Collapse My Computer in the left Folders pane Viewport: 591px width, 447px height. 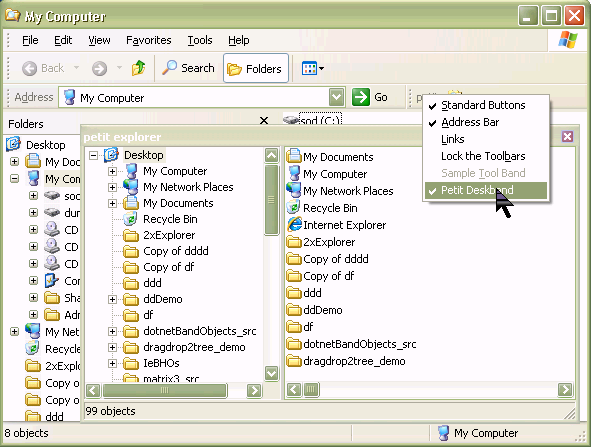14,178
